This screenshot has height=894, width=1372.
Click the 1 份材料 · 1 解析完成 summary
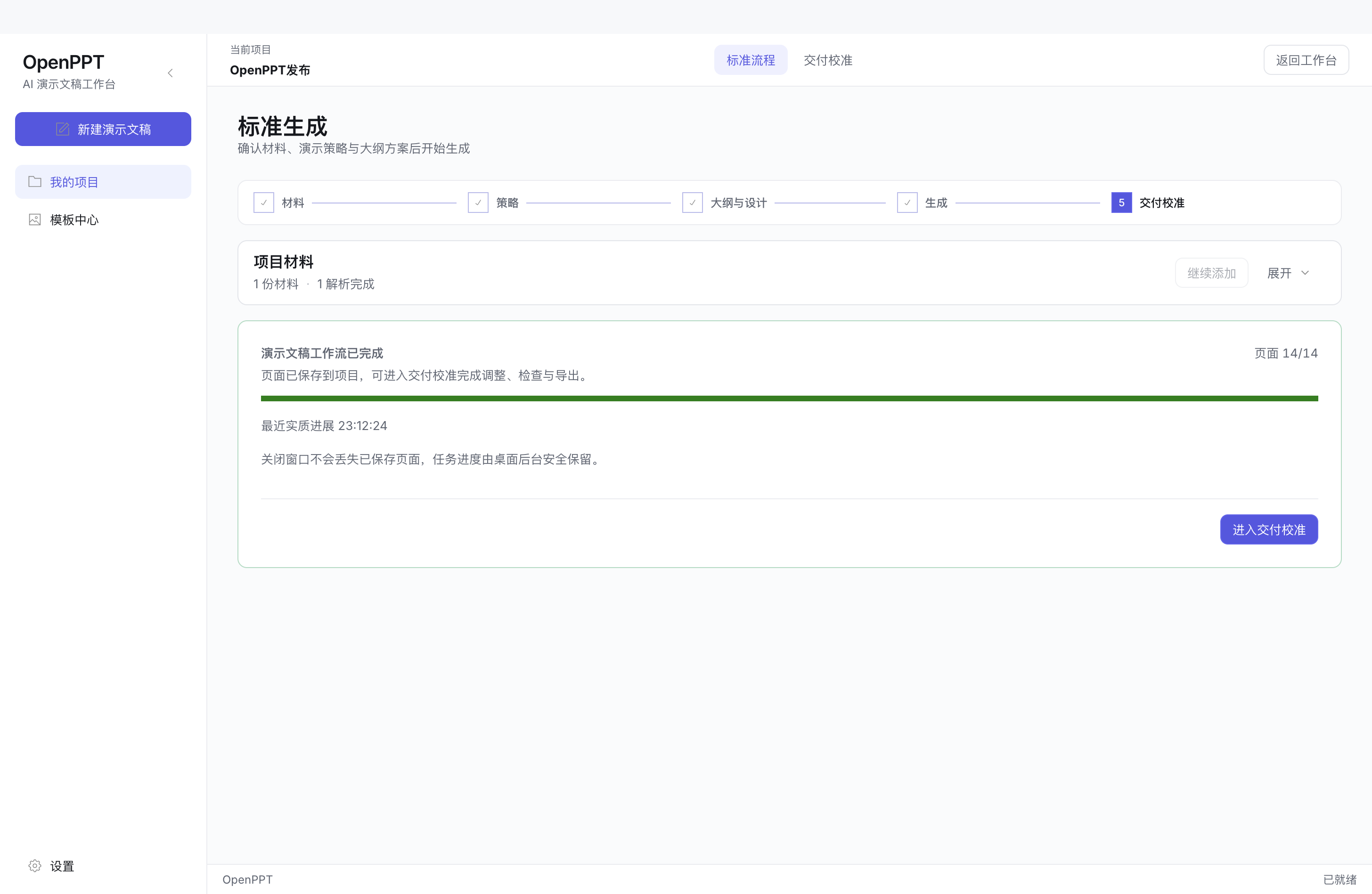click(x=314, y=284)
